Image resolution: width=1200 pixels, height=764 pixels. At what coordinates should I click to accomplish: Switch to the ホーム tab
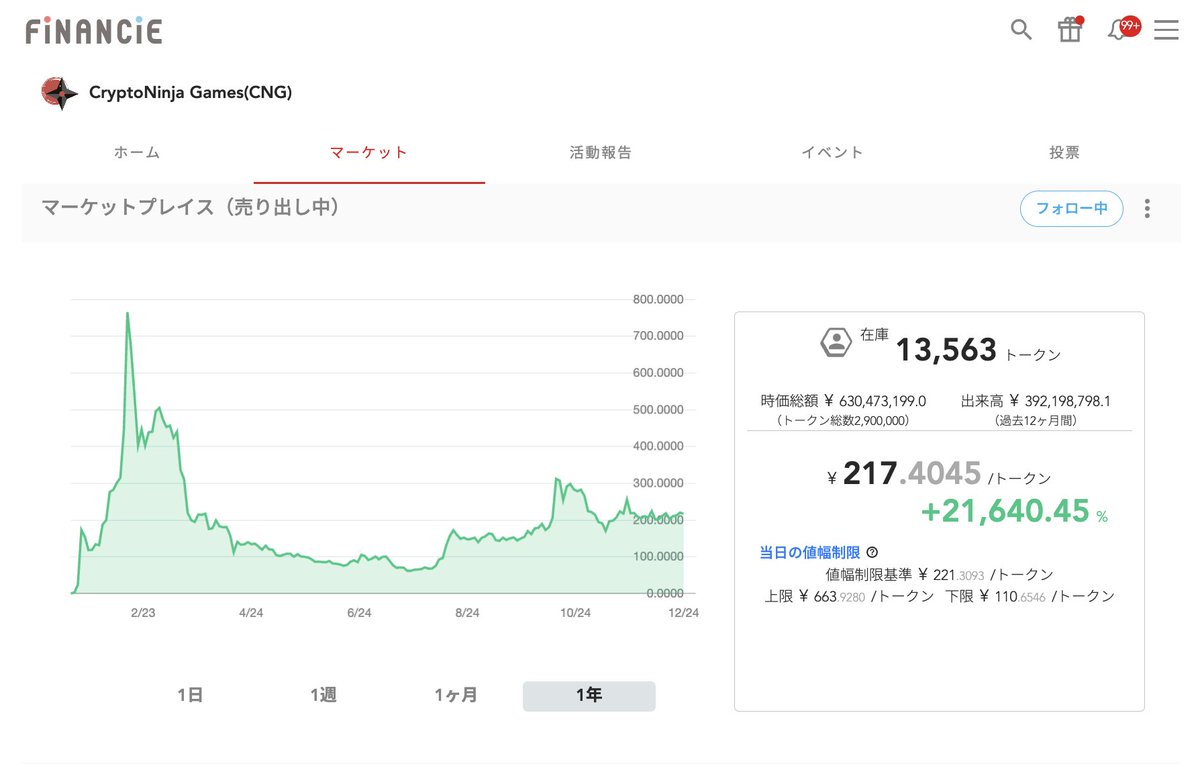pos(137,153)
